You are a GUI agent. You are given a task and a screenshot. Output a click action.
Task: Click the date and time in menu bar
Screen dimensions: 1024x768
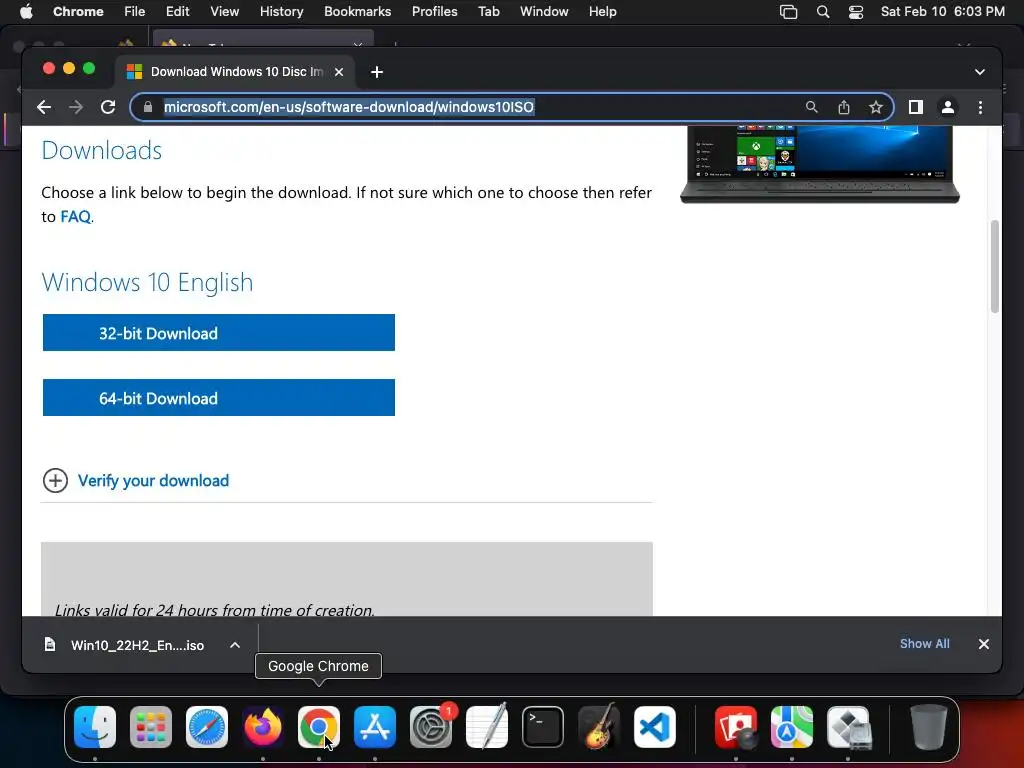click(x=942, y=12)
